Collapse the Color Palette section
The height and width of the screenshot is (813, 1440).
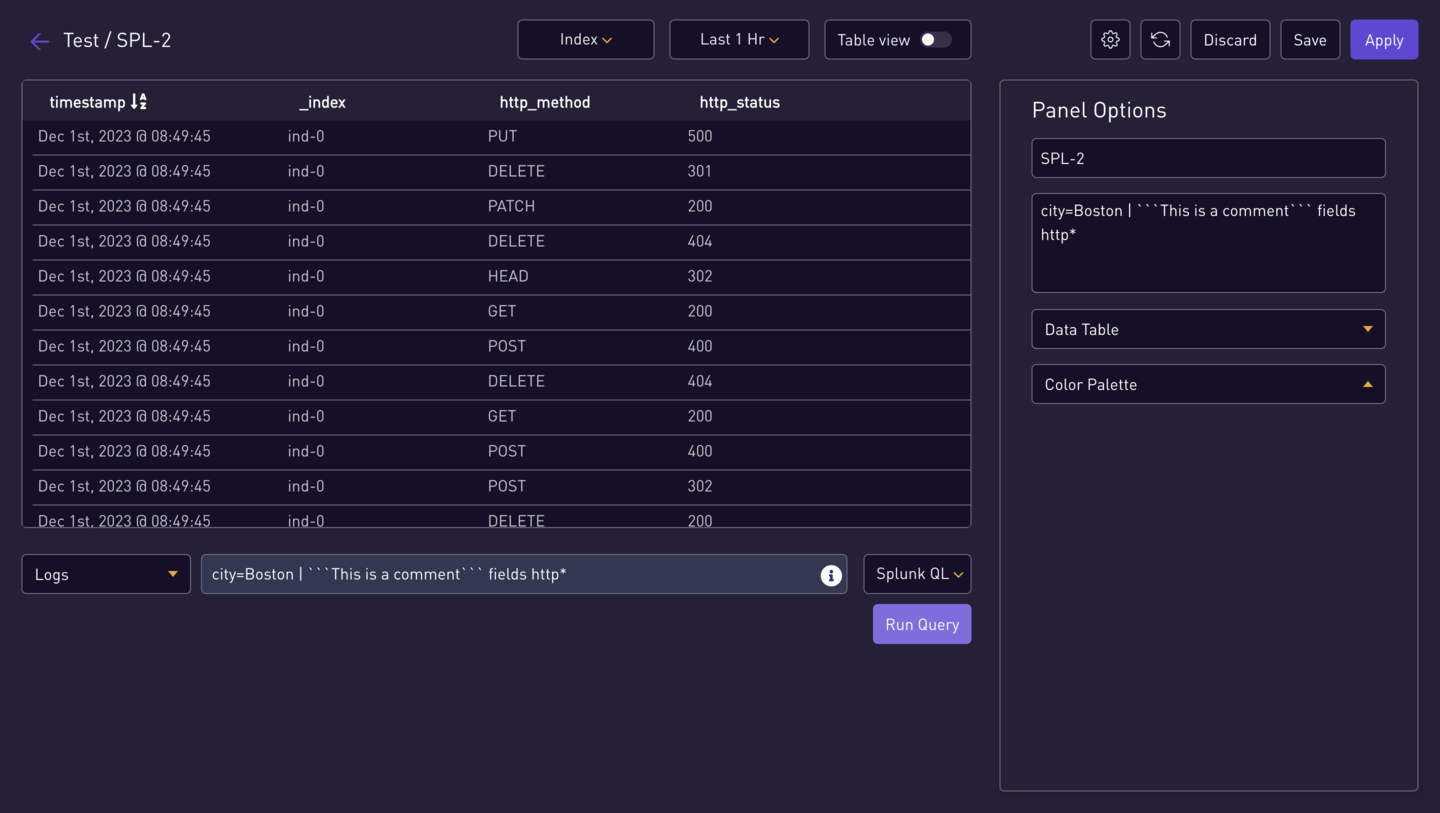tap(1208, 384)
